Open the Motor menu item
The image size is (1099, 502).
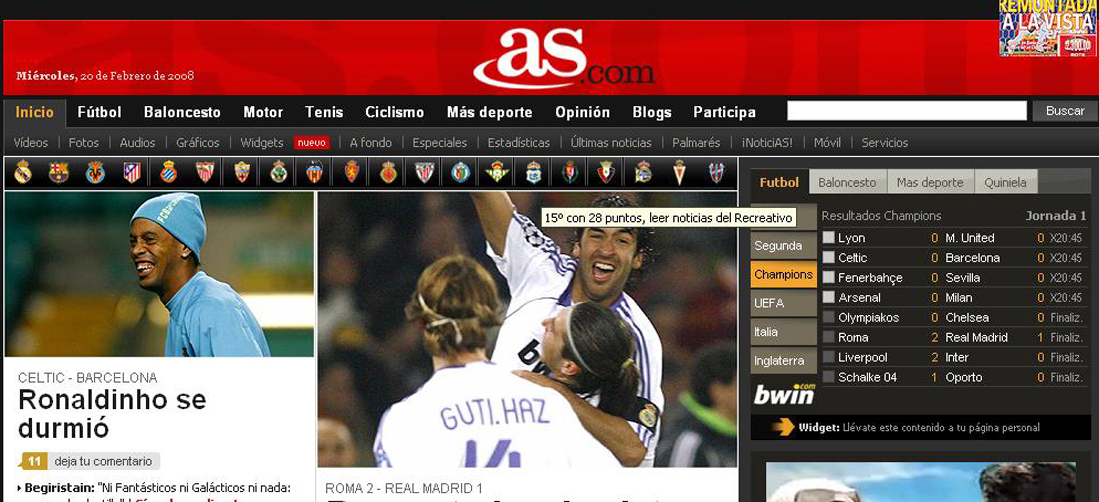tap(263, 112)
